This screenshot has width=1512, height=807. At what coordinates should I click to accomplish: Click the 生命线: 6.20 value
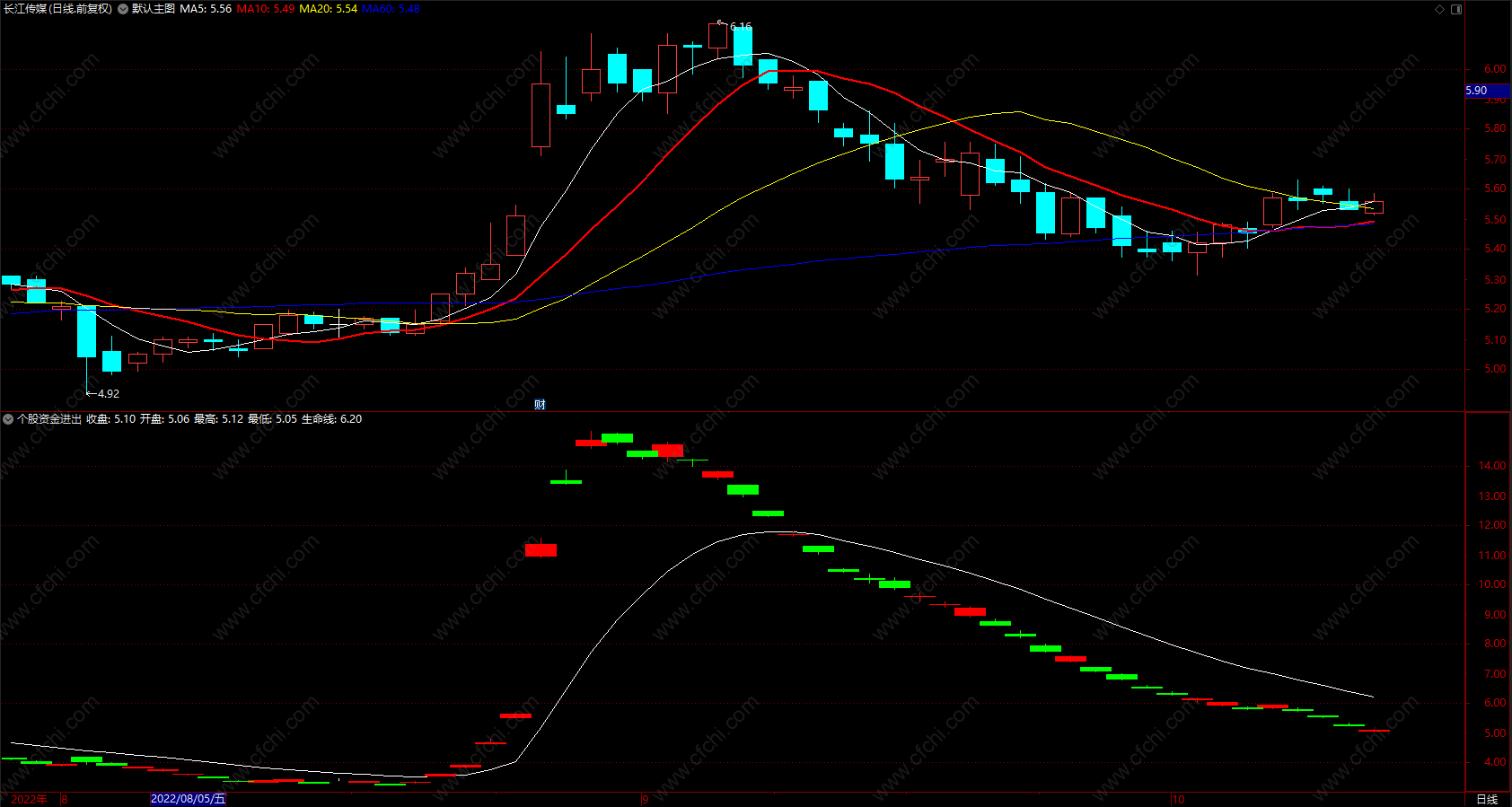click(332, 419)
